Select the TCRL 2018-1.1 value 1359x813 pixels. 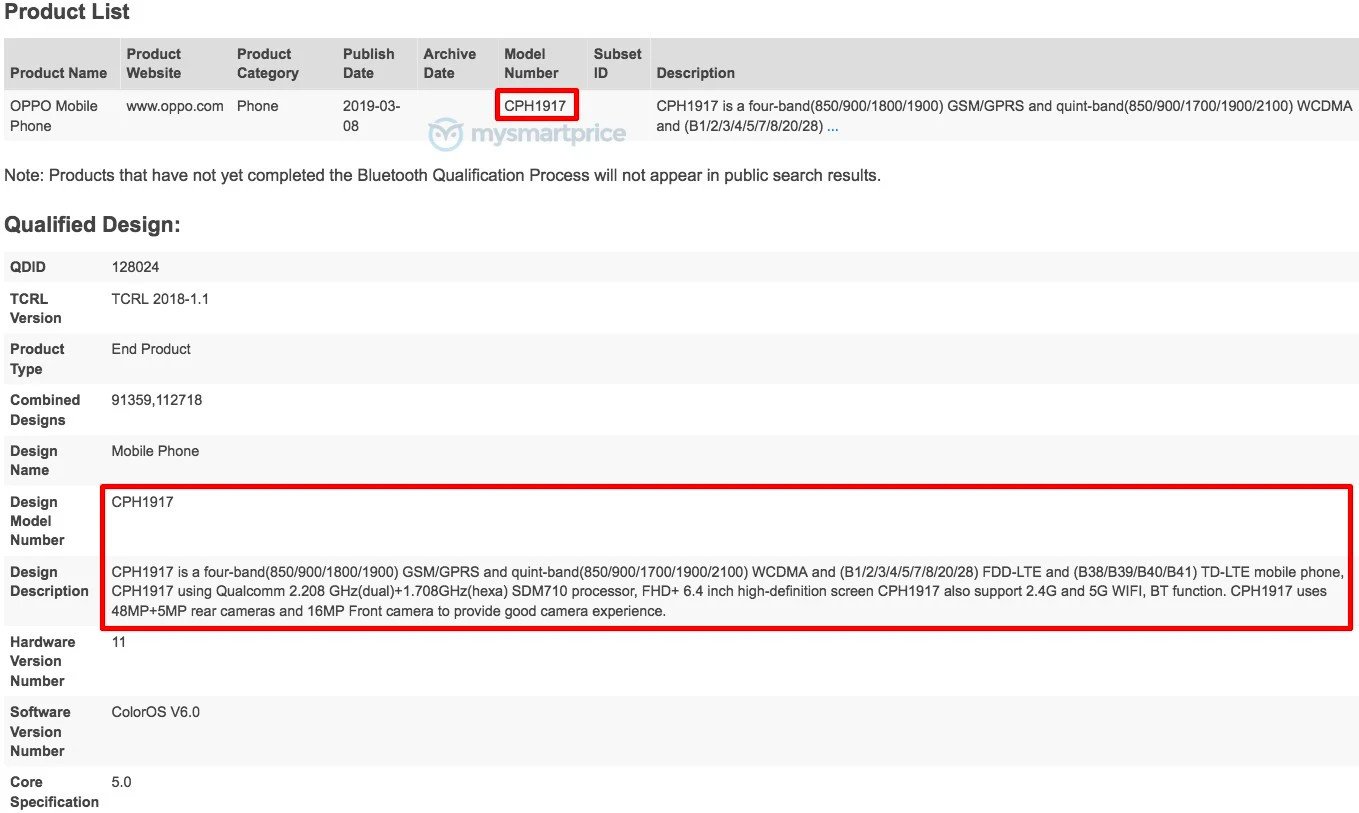(x=160, y=299)
